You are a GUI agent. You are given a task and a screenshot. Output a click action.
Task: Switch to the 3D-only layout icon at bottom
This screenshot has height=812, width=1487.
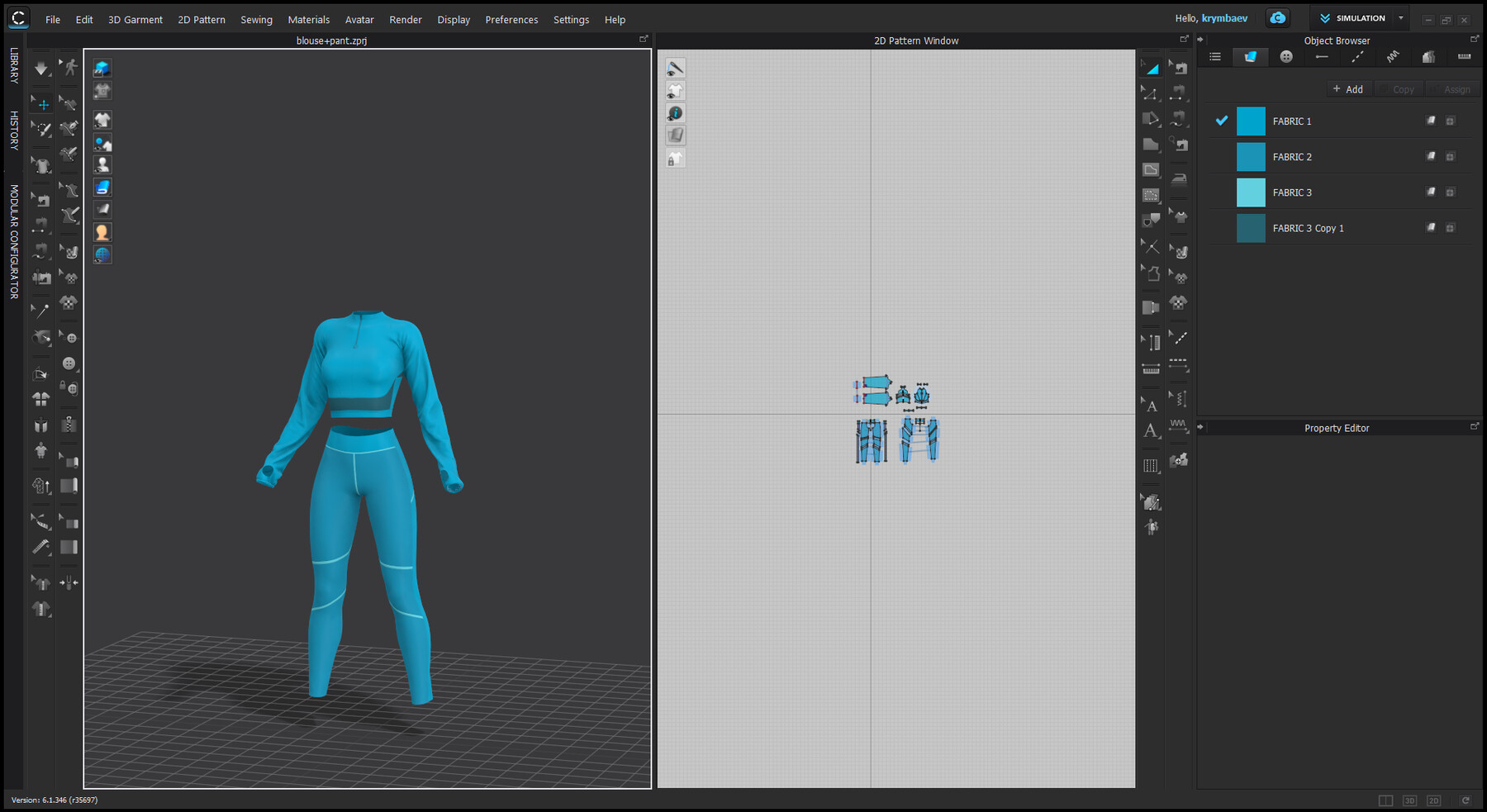[1409, 800]
